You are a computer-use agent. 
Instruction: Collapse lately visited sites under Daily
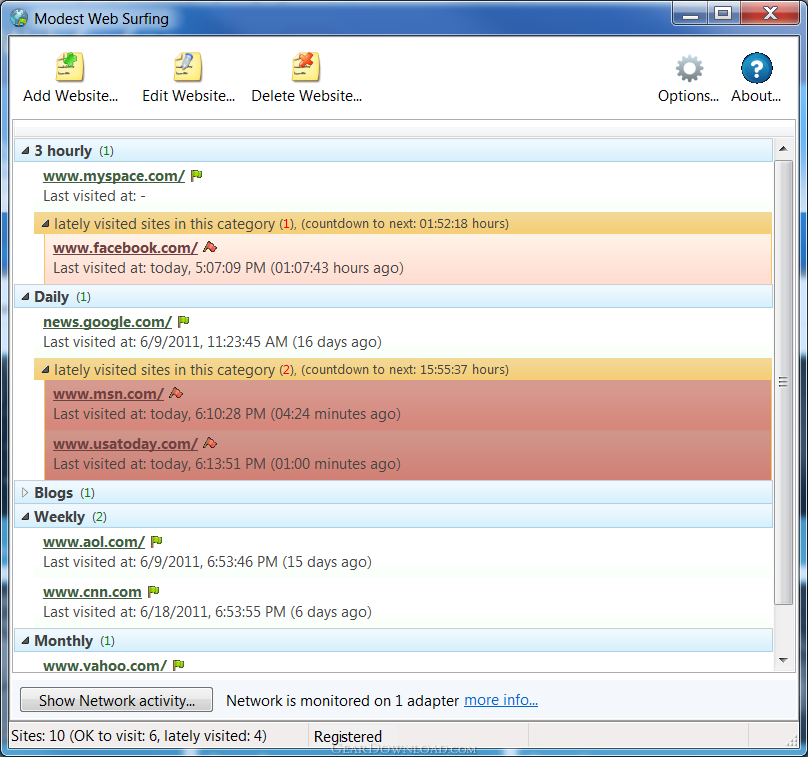pyautogui.click(x=45, y=369)
